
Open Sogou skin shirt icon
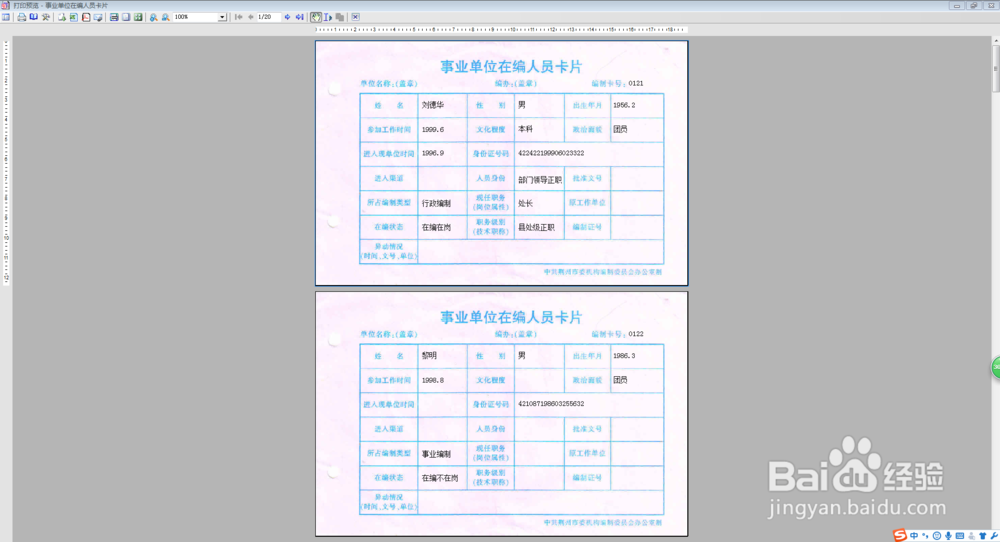click(x=983, y=536)
